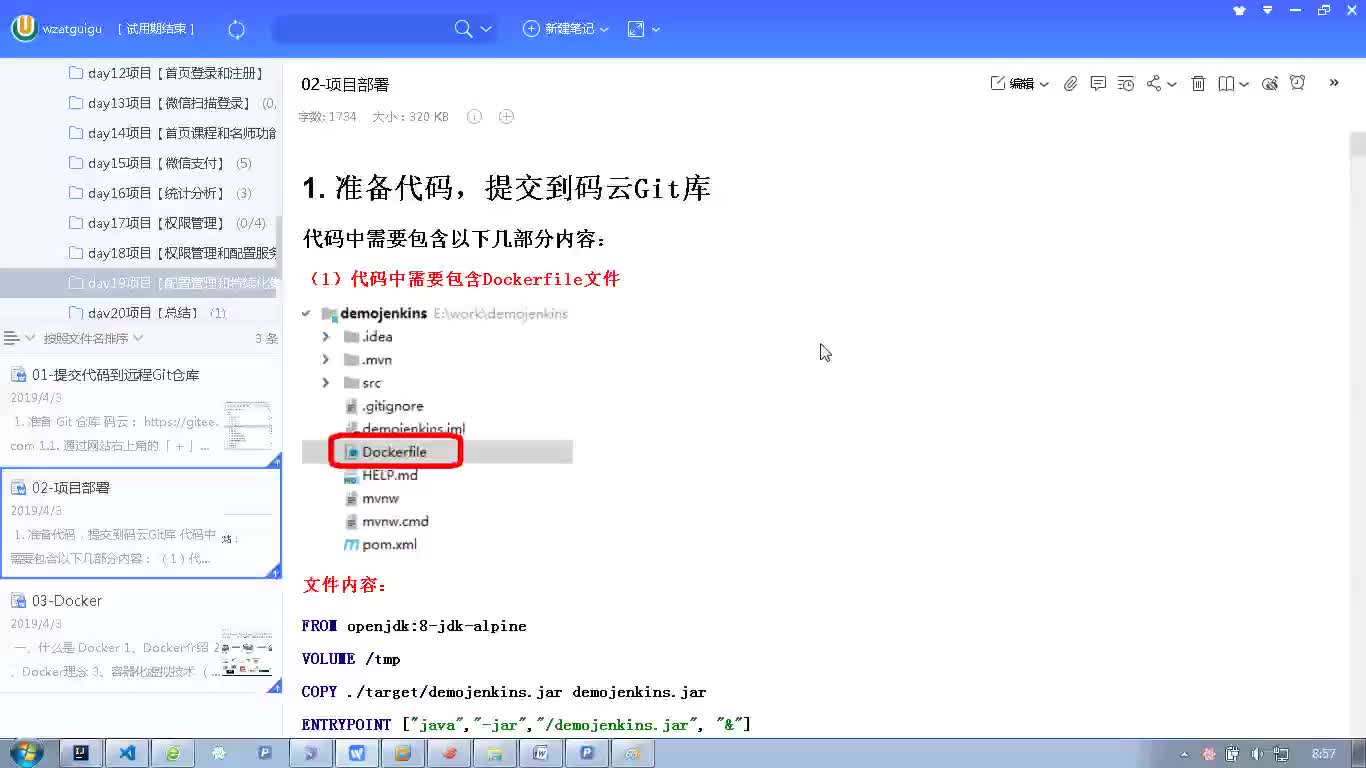Open the WPS Writer taskbar icon

[x=357, y=753]
